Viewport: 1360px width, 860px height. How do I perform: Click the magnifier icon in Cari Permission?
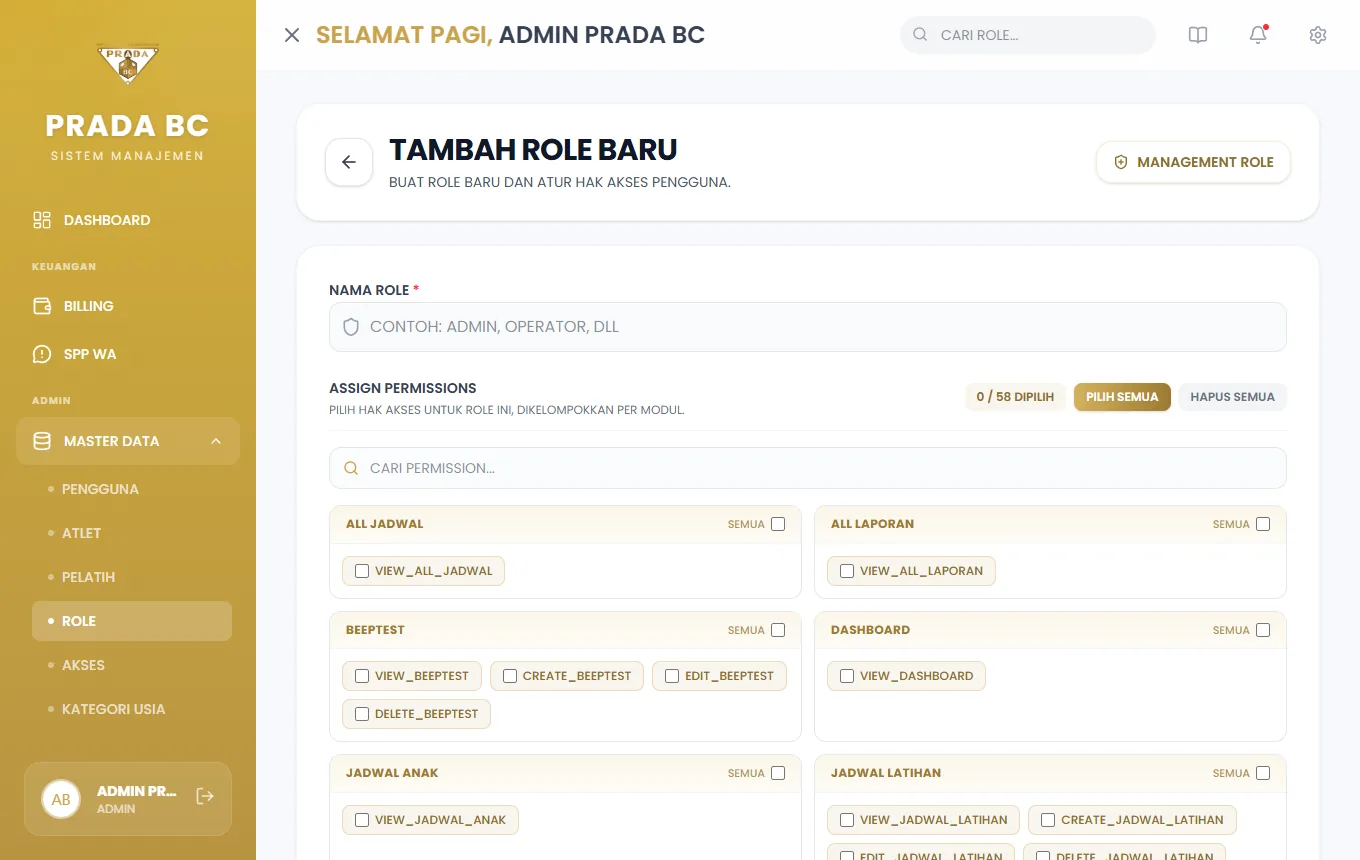point(351,468)
